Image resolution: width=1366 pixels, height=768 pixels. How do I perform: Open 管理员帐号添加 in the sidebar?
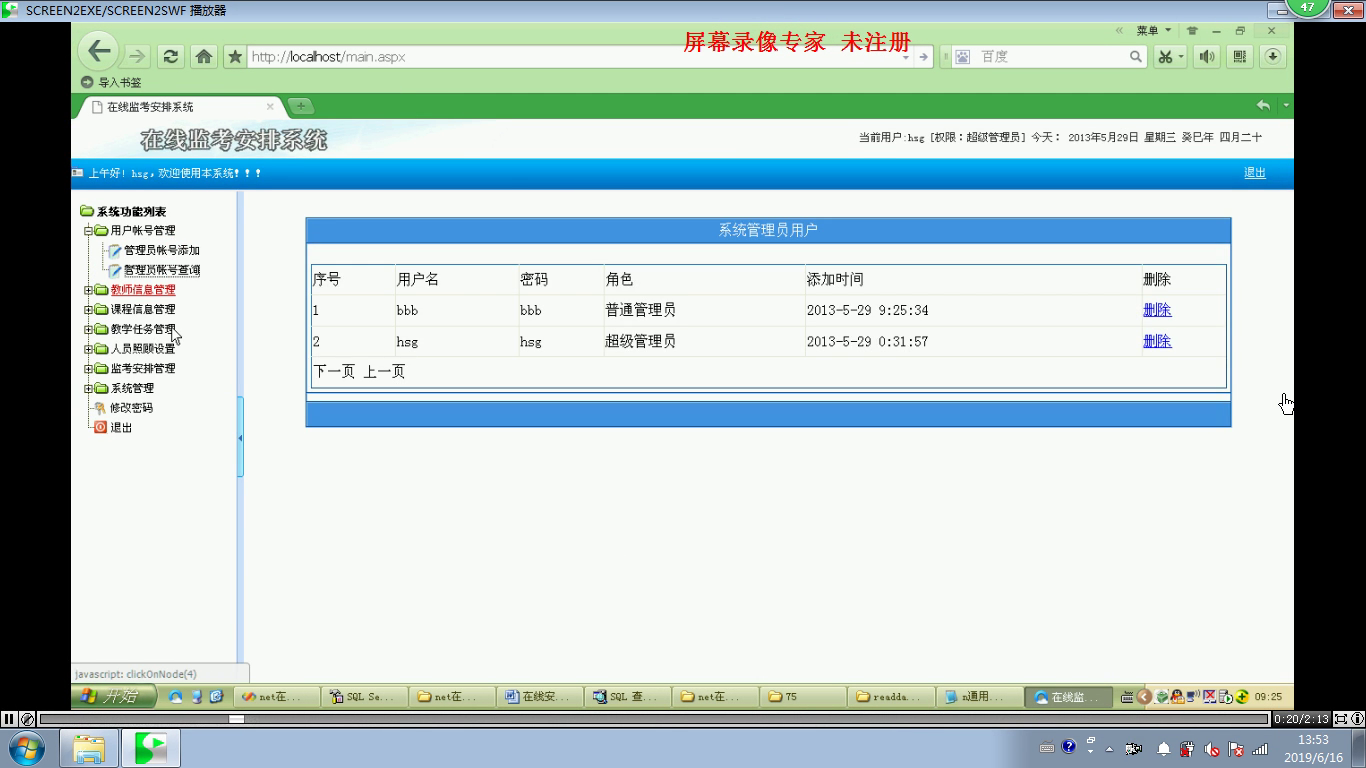161,250
